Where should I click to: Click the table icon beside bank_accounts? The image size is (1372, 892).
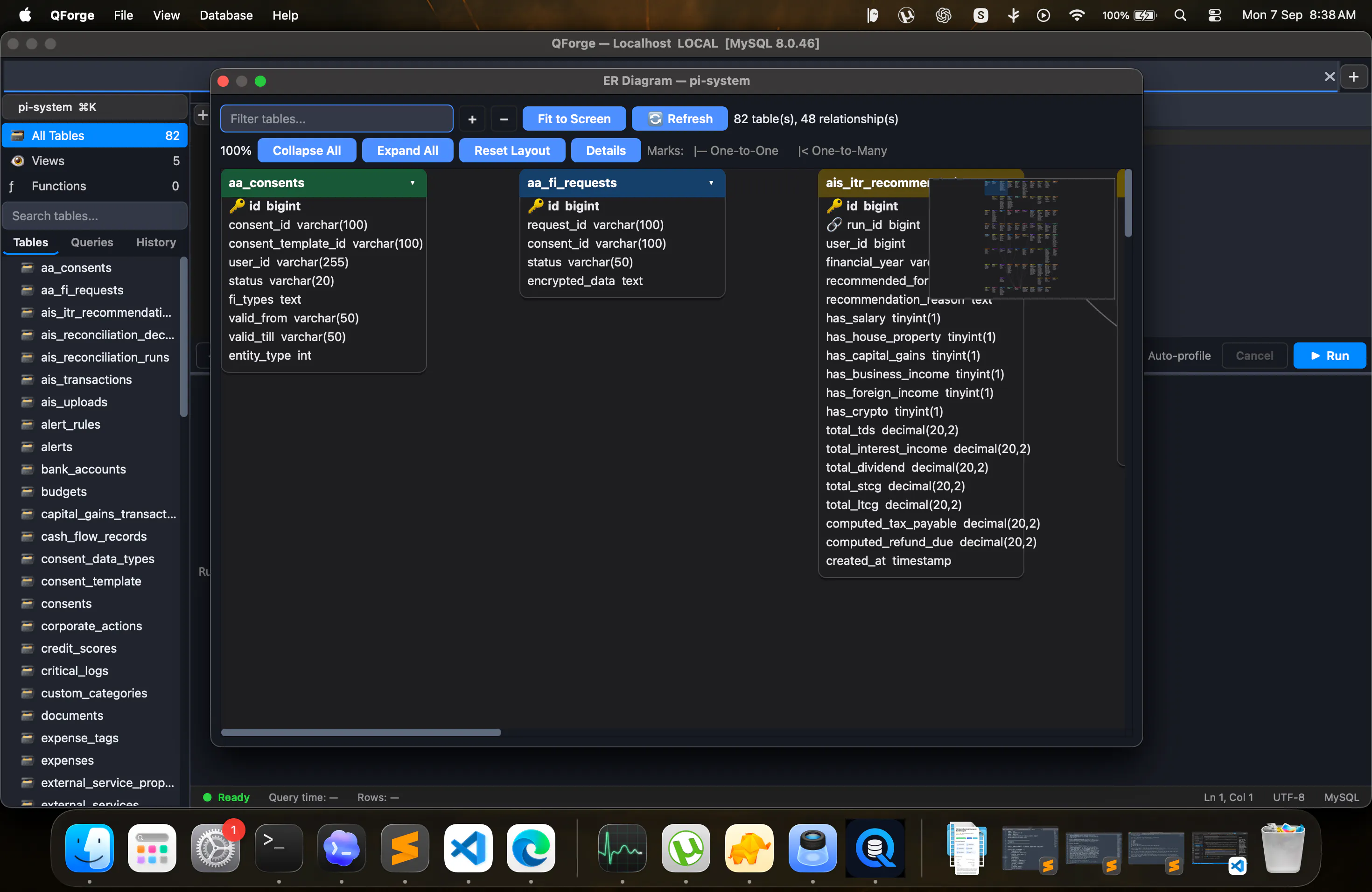click(27, 470)
